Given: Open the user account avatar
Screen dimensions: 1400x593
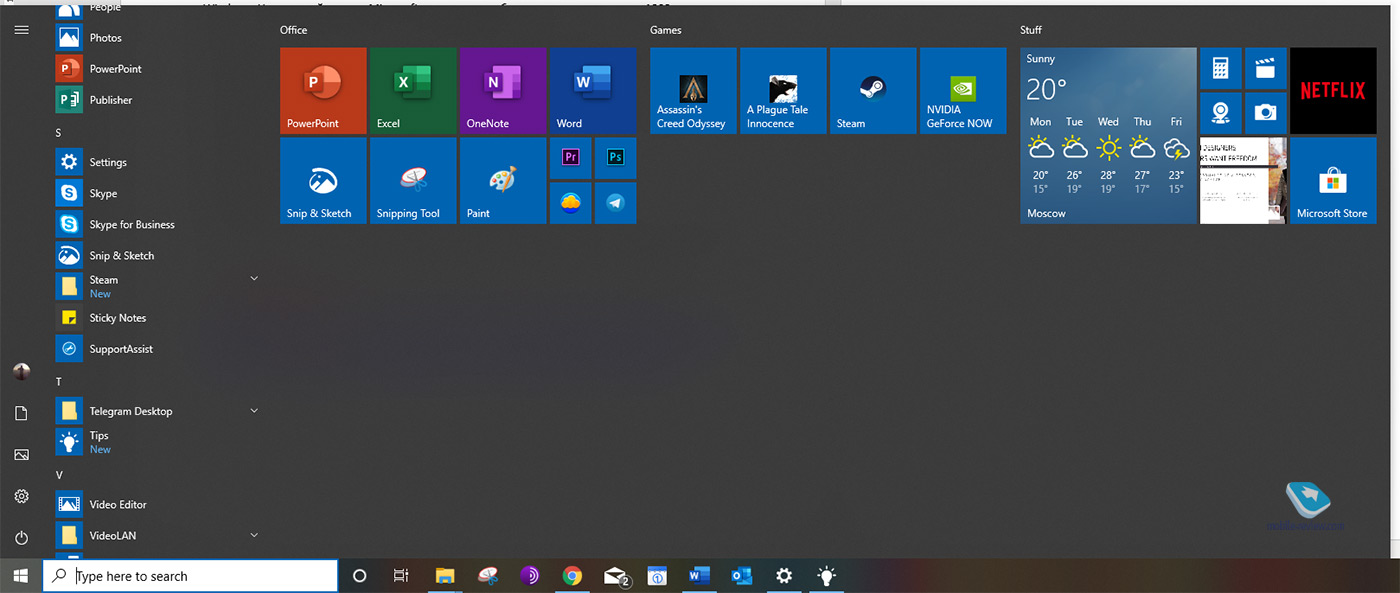Looking at the screenshot, I should (22, 372).
